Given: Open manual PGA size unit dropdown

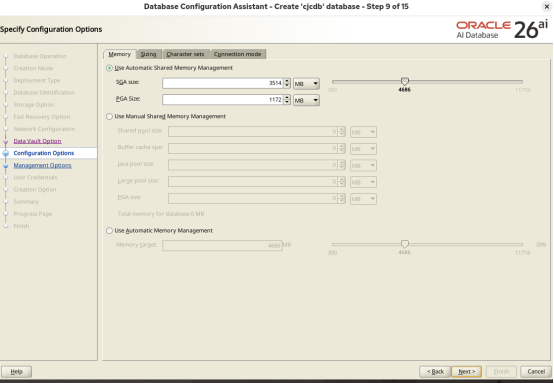Looking at the screenshot, I should 363,199.
